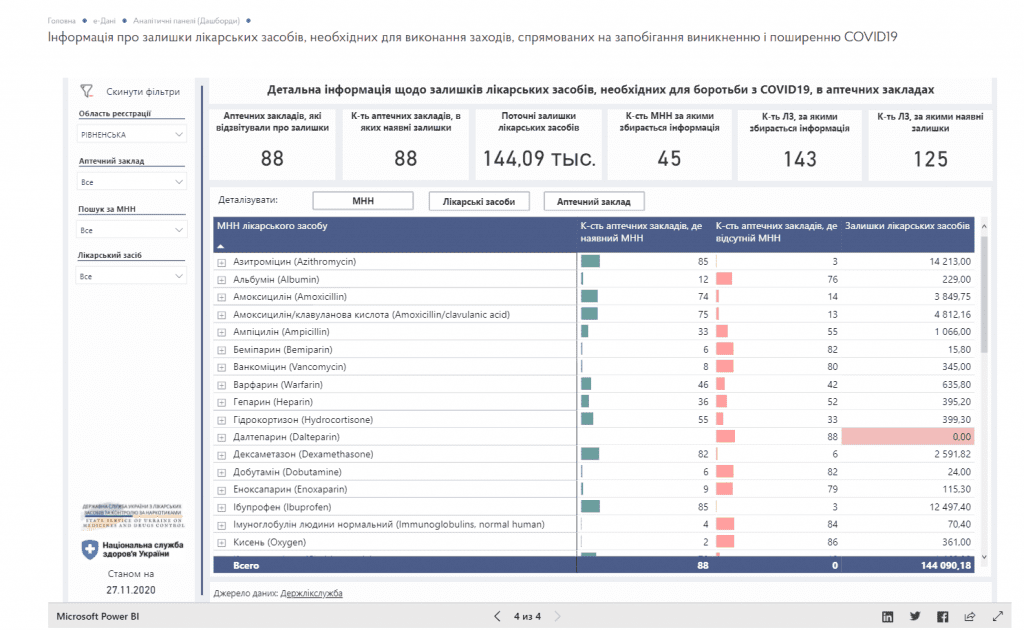The height and width of the screenshot is (630, 1024).
Task: Share report on Facebook
Action: click(x=942, y=617)
